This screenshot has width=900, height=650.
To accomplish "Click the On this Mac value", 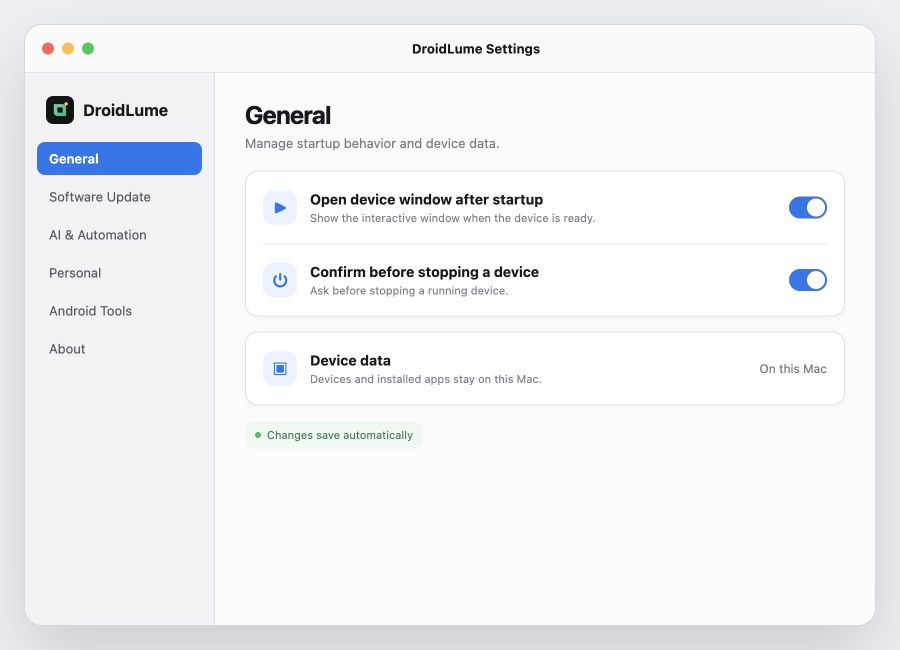I will (793, 369).
